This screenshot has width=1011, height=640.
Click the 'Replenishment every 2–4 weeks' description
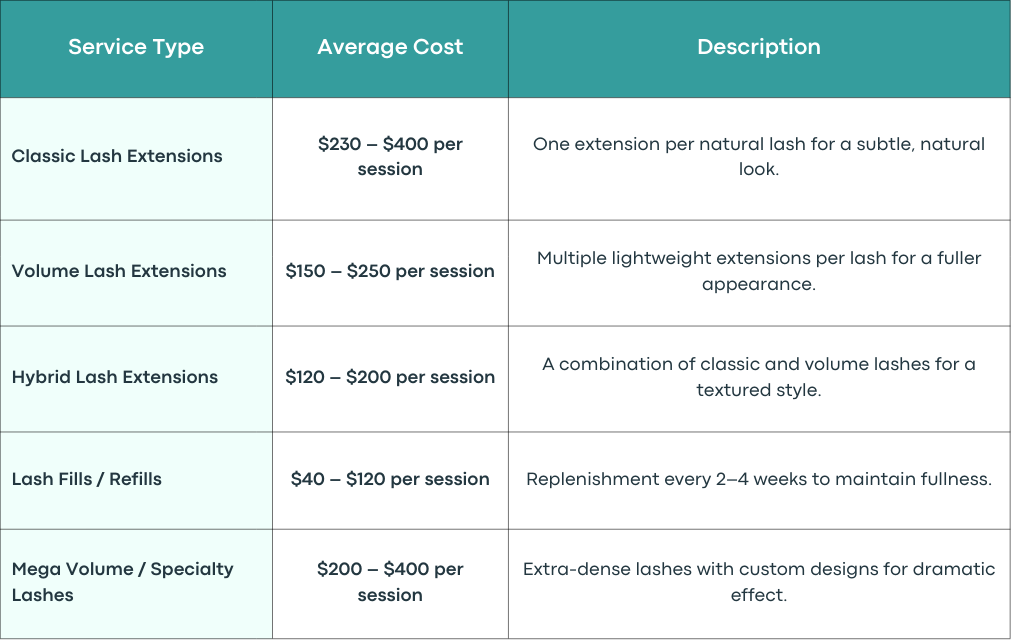pyautogui.click(x=759, y=479)
